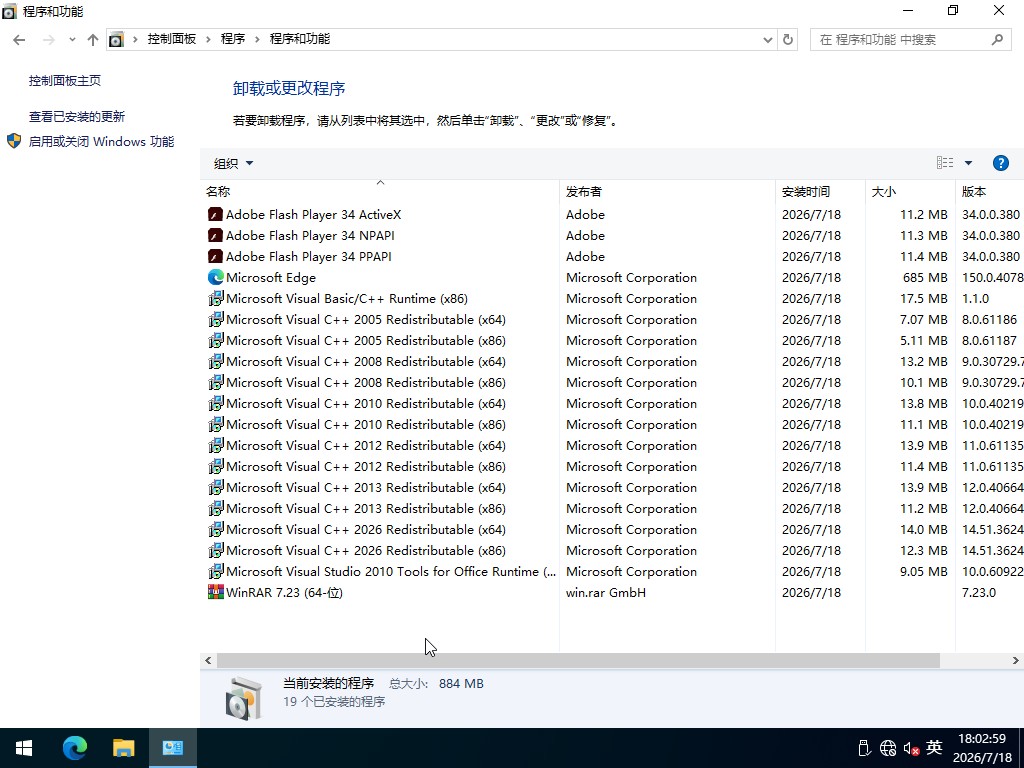Screen dimensions: 1024x768
Task: Select Microsoft Visual C++ 2005 Redistributable (x86) row
Action: 612,340
